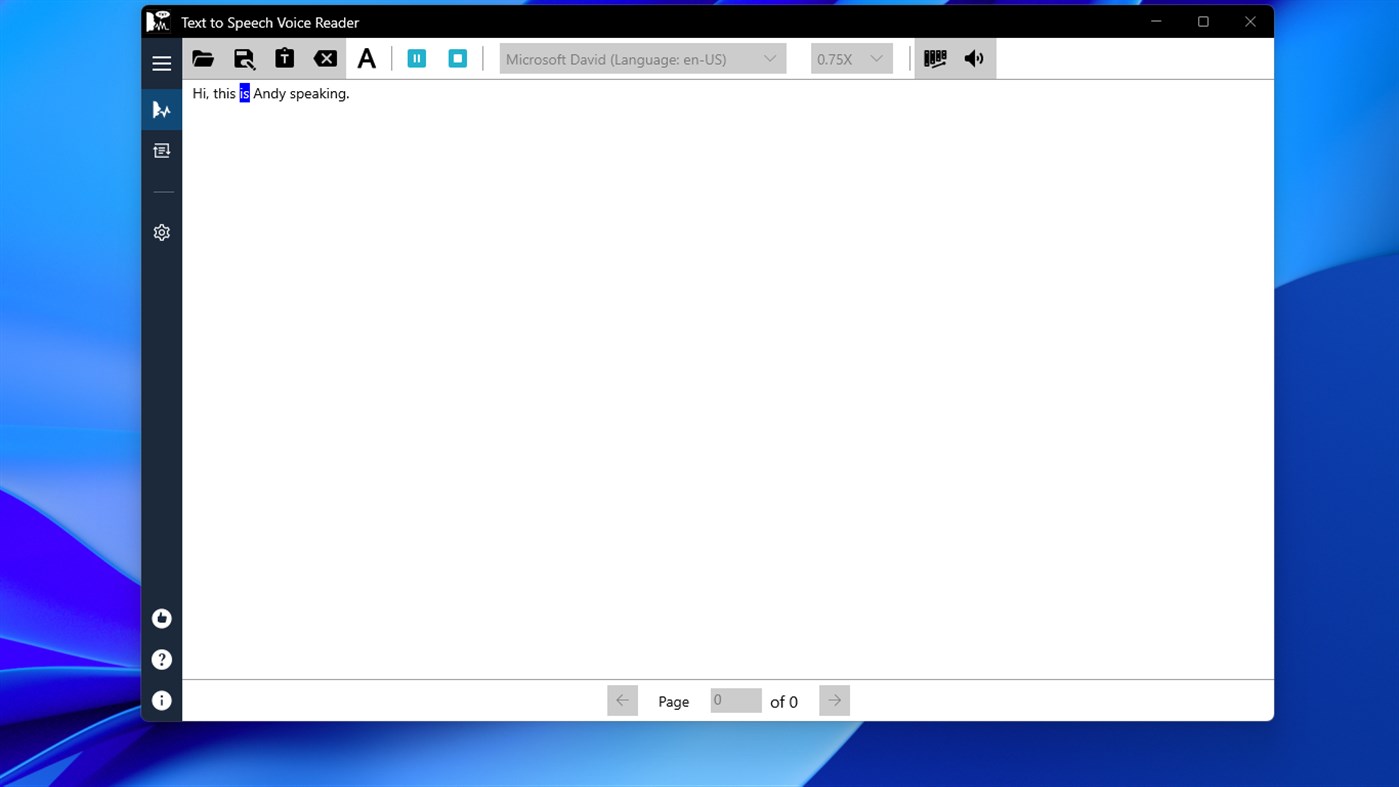Open help via the question mark icon
1399x787 pixels.
pyautogui.click(x=161, y=660)
